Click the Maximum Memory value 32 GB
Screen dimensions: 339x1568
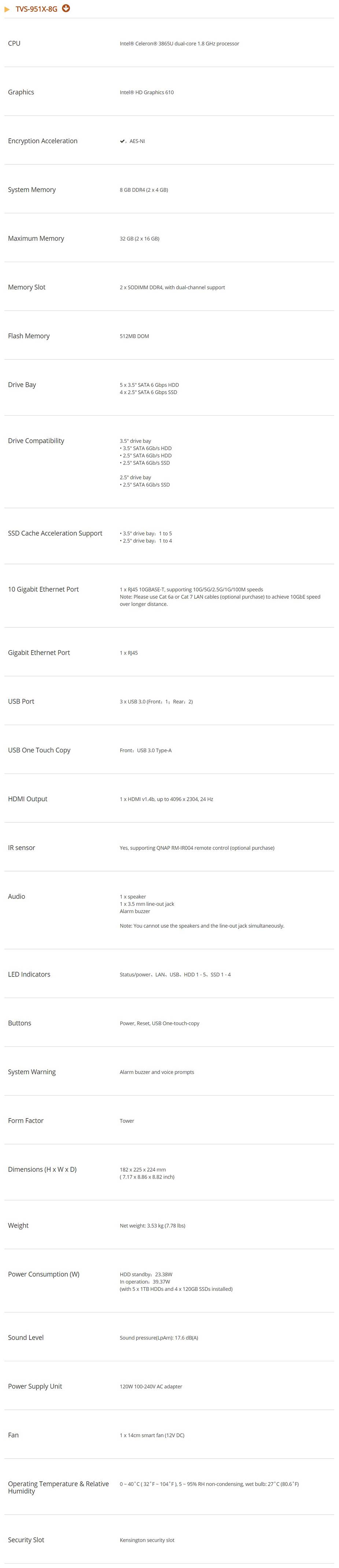pos(139,239)
